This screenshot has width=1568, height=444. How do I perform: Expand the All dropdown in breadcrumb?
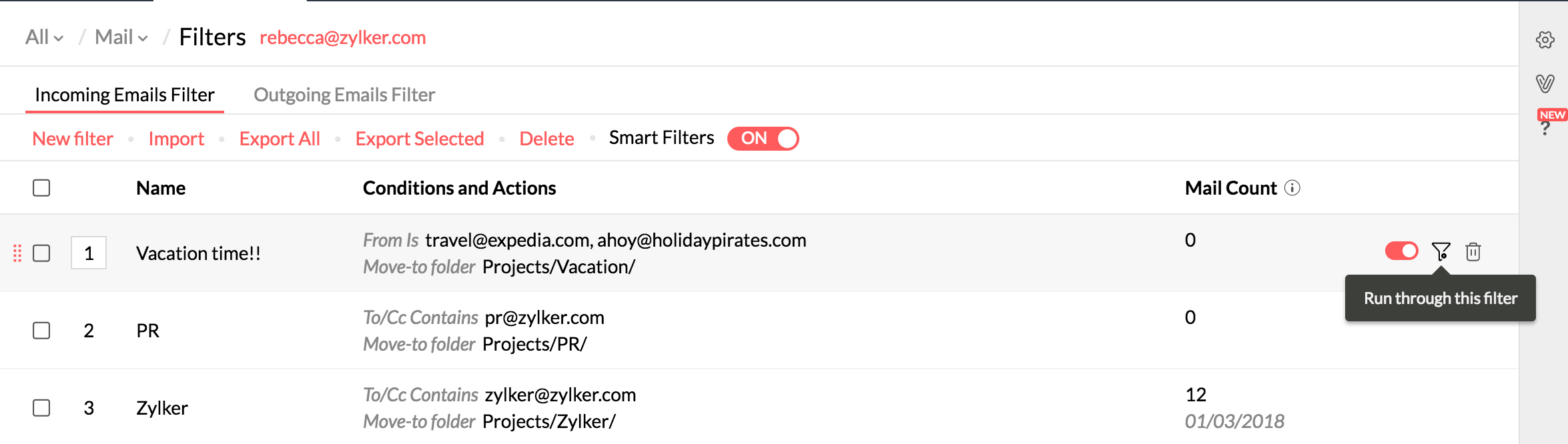click(44, 37)
